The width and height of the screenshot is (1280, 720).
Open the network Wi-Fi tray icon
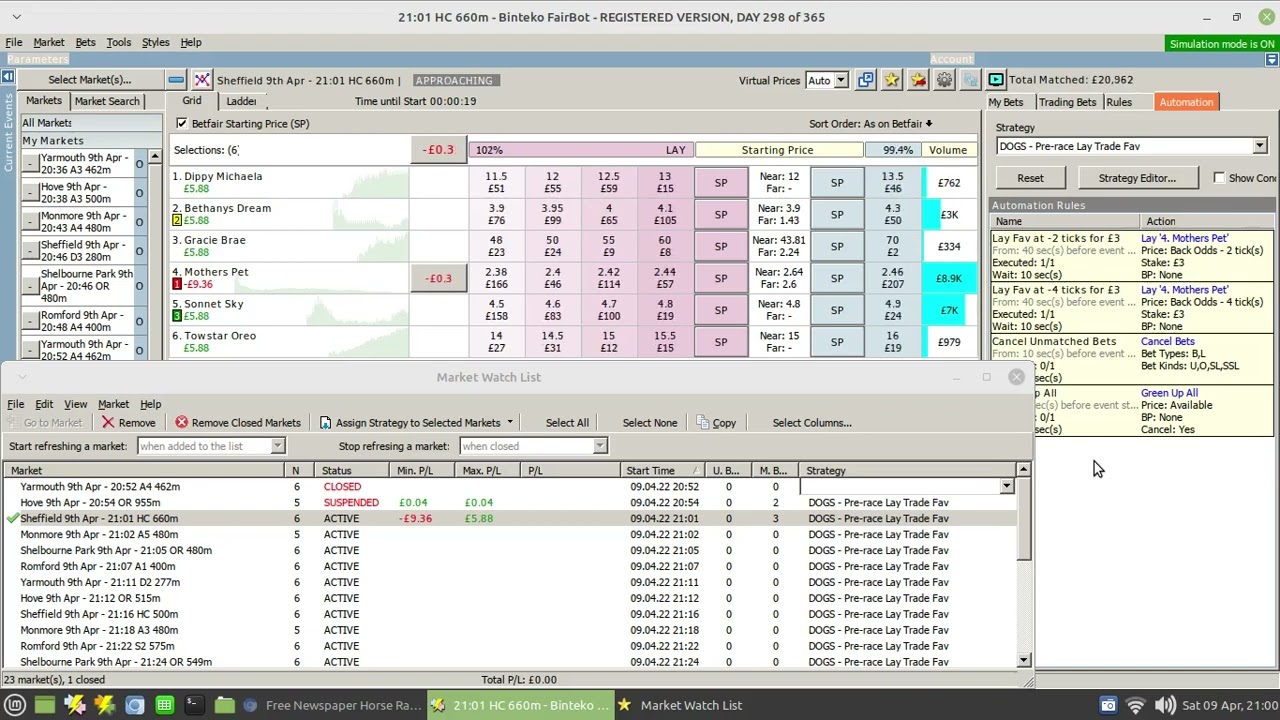(1136, 705)
